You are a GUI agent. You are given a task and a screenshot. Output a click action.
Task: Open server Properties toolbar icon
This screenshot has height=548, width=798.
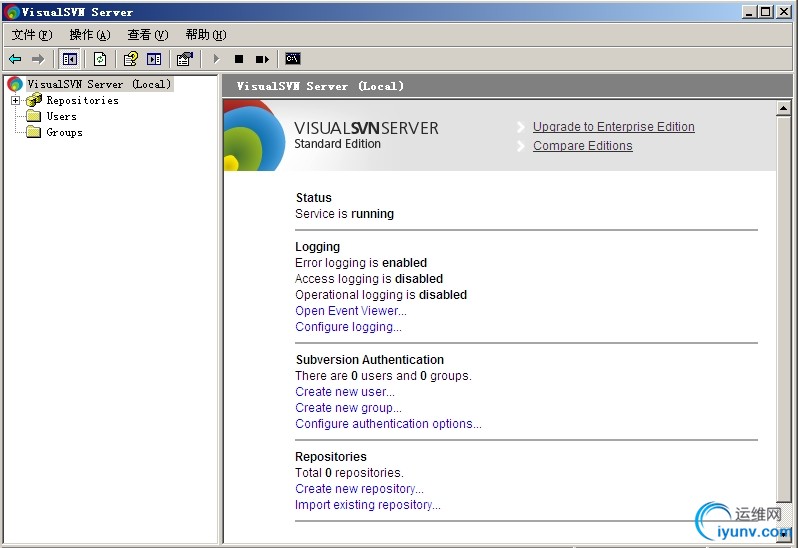click(x=185, y=59)
